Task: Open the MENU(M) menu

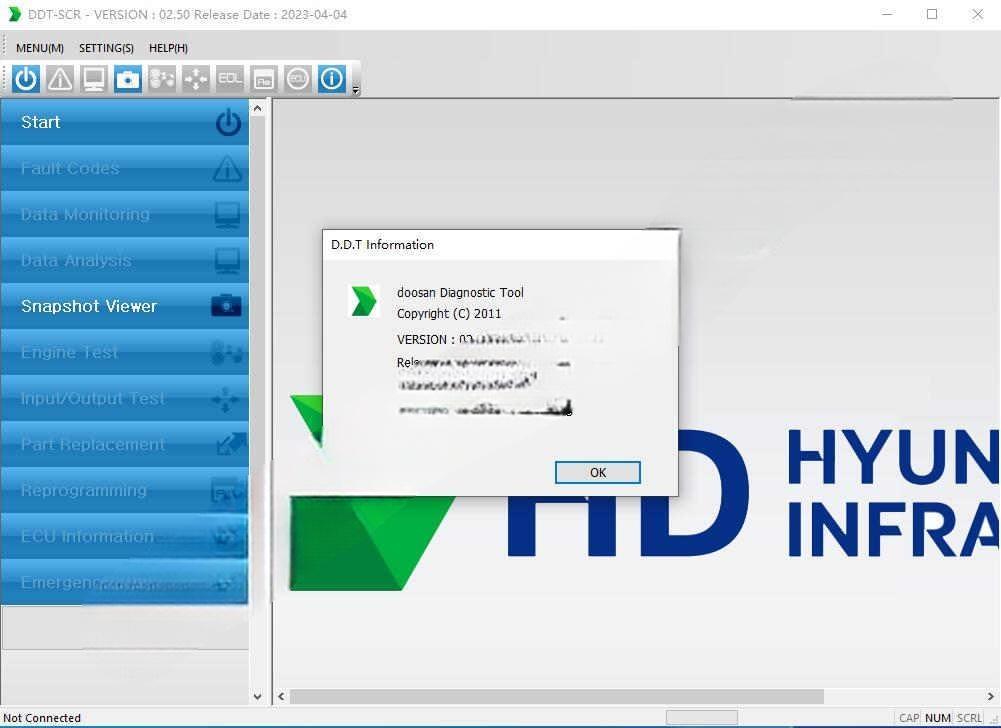Action: (40, 48)
